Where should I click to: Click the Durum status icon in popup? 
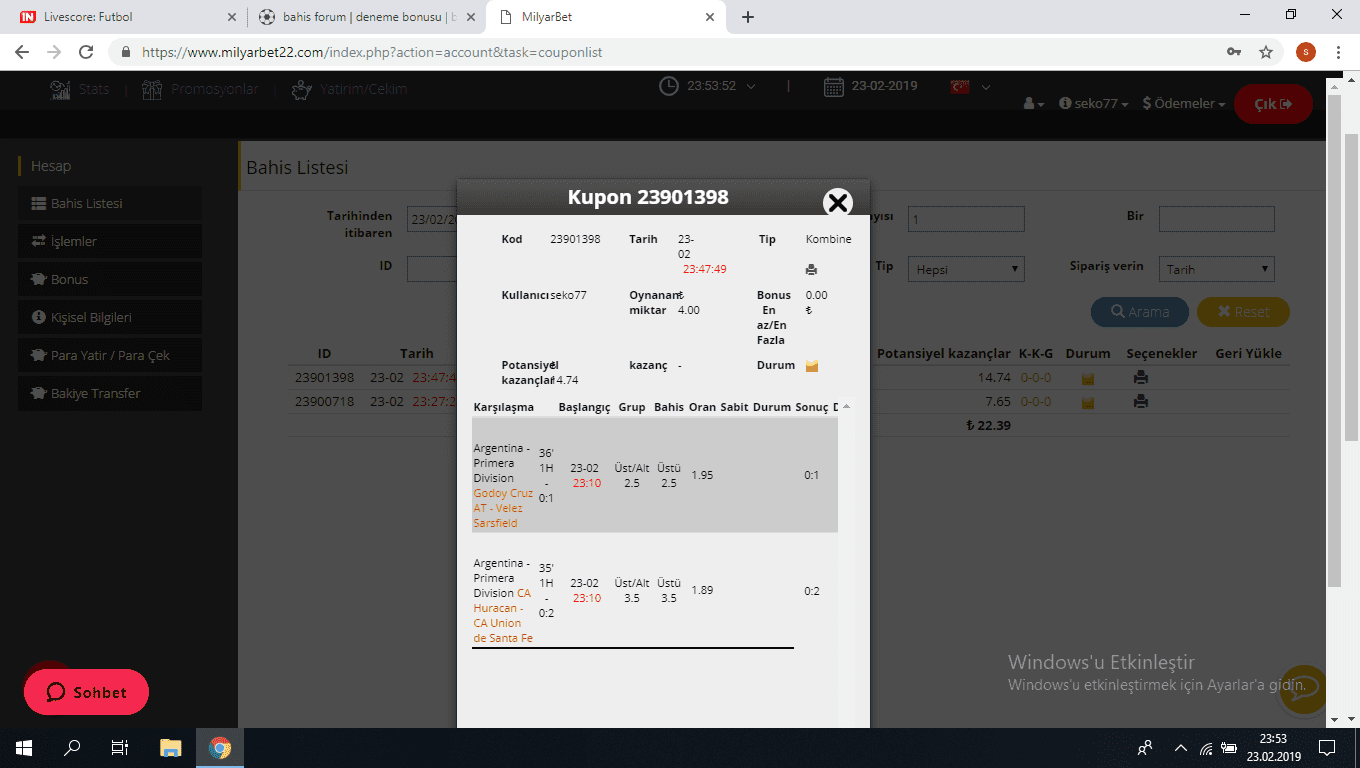(x=812, y=366)
